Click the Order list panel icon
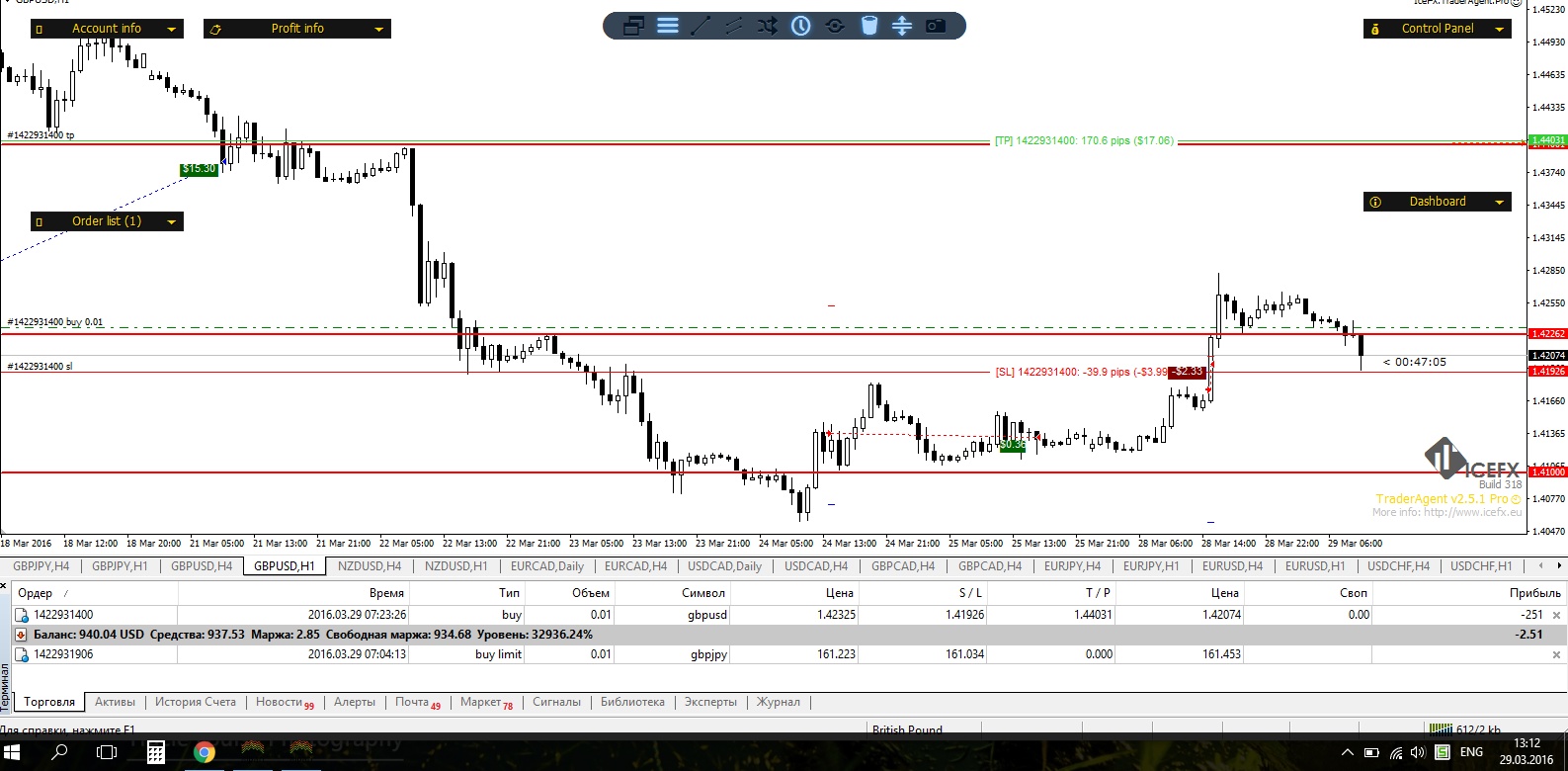This screenshot has height=771, width=1568. tap(40, 222)
